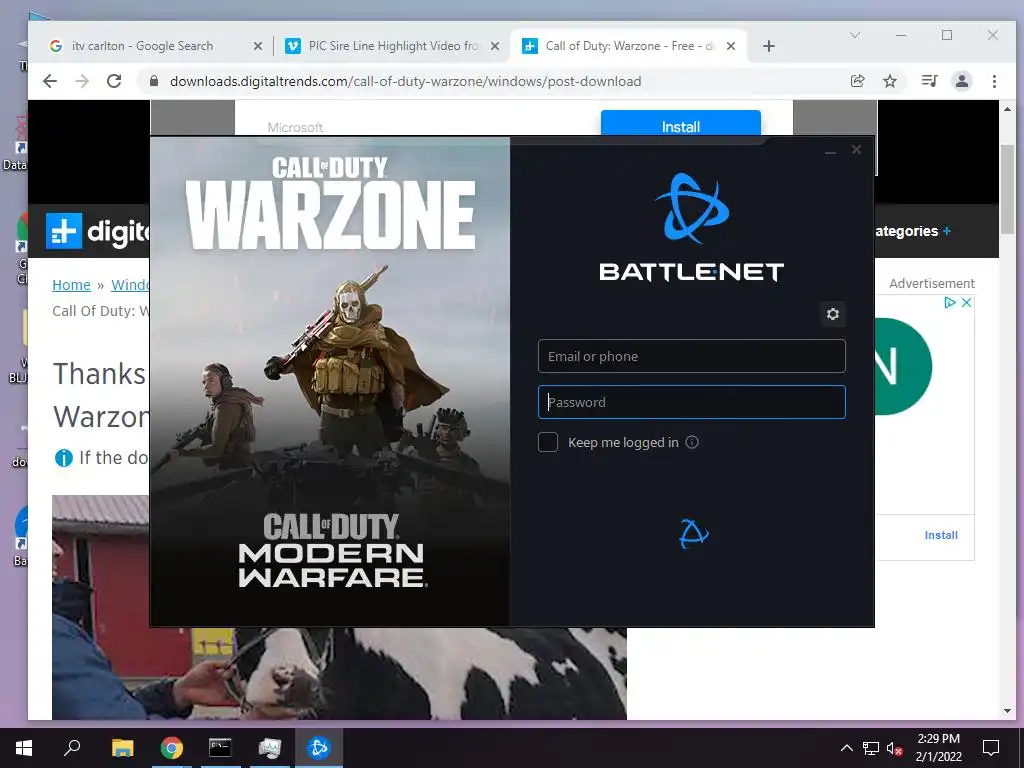1024x768 pixels.
Task: Enable Keep me logged in checkbox
Action: (548, 442)
